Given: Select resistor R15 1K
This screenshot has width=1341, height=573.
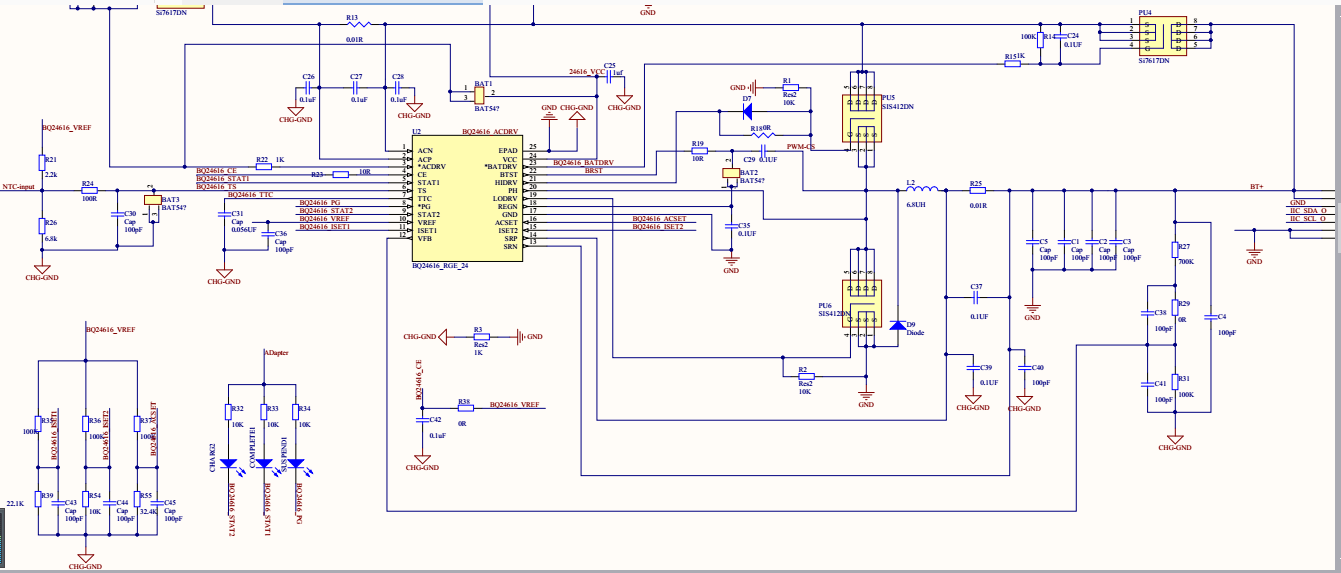Looking at the screenshot, I should coord(1012,64).
